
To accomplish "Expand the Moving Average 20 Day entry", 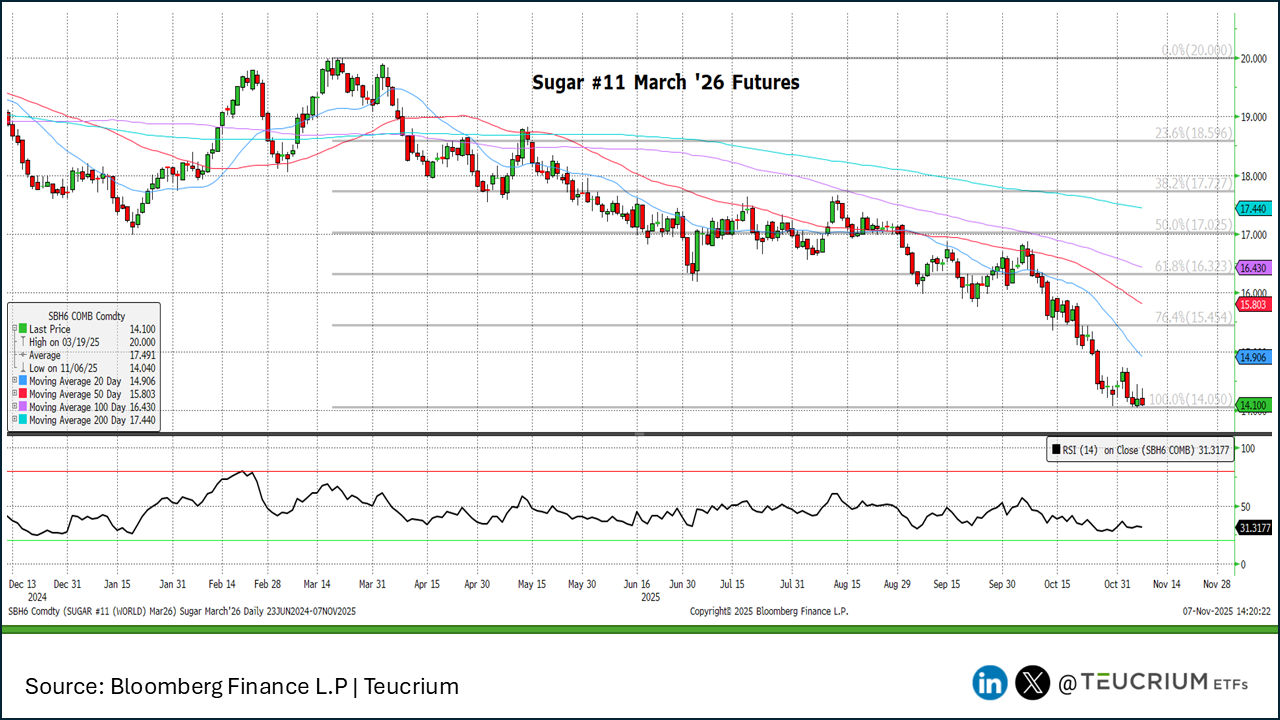I will (x=14, y=381).
